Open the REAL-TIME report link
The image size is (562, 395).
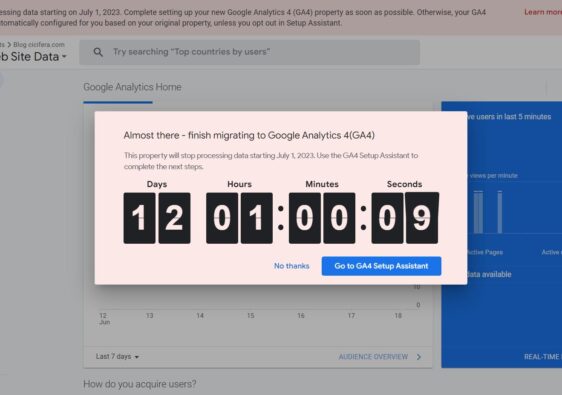tap(543, 357)
